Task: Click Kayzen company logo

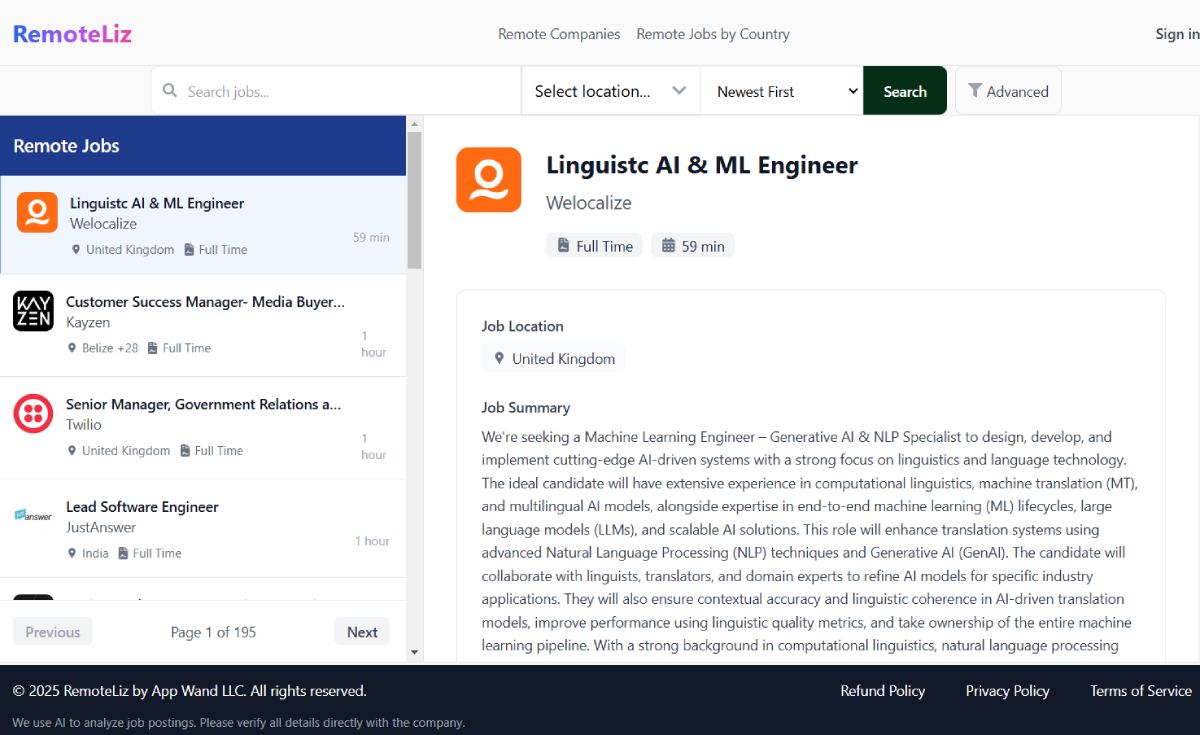Action: pos(33,311)
